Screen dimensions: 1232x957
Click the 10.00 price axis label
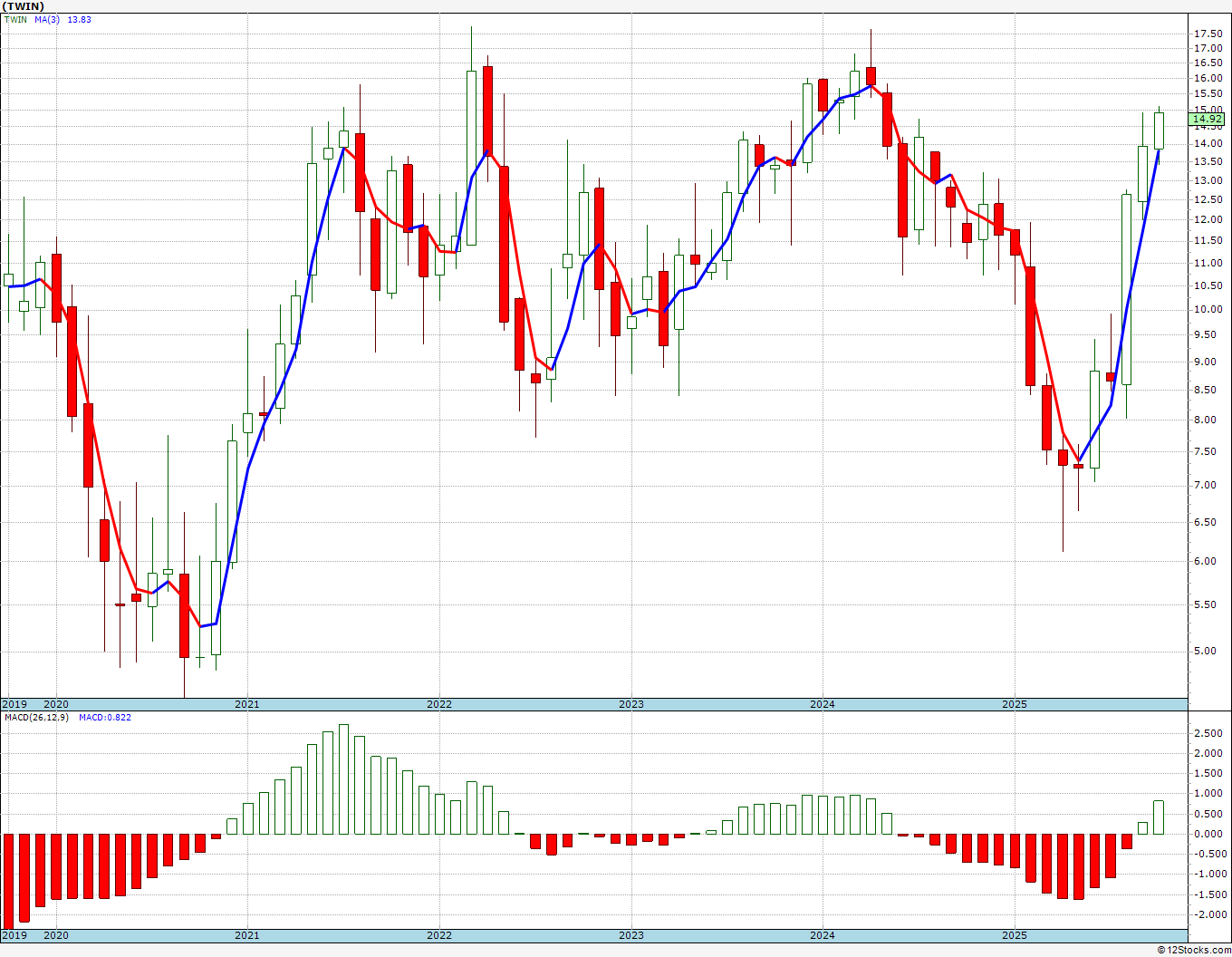[1208, 309]
